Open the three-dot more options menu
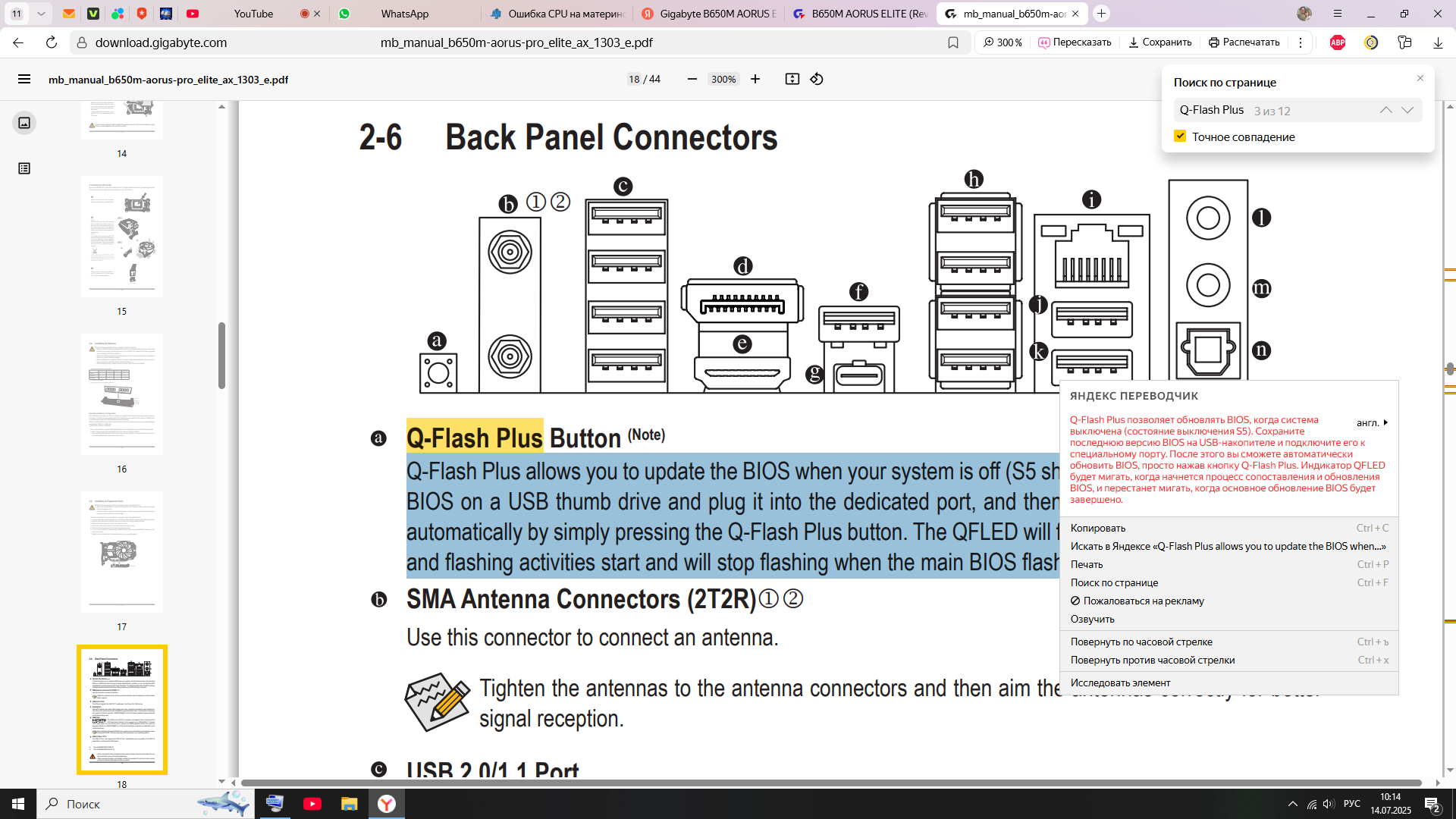This screenshot has height=819, width=1456. [1301, 42]
